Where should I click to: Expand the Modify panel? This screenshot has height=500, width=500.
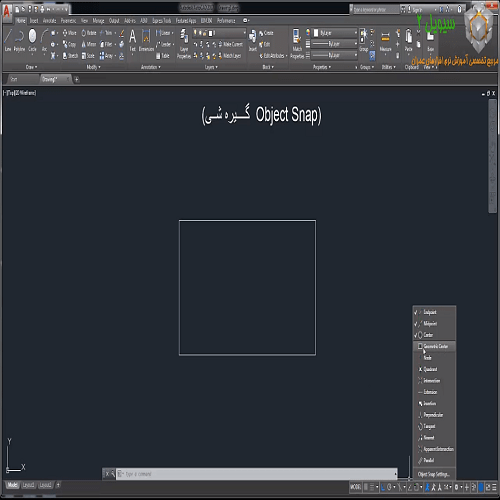click(94, 67)
